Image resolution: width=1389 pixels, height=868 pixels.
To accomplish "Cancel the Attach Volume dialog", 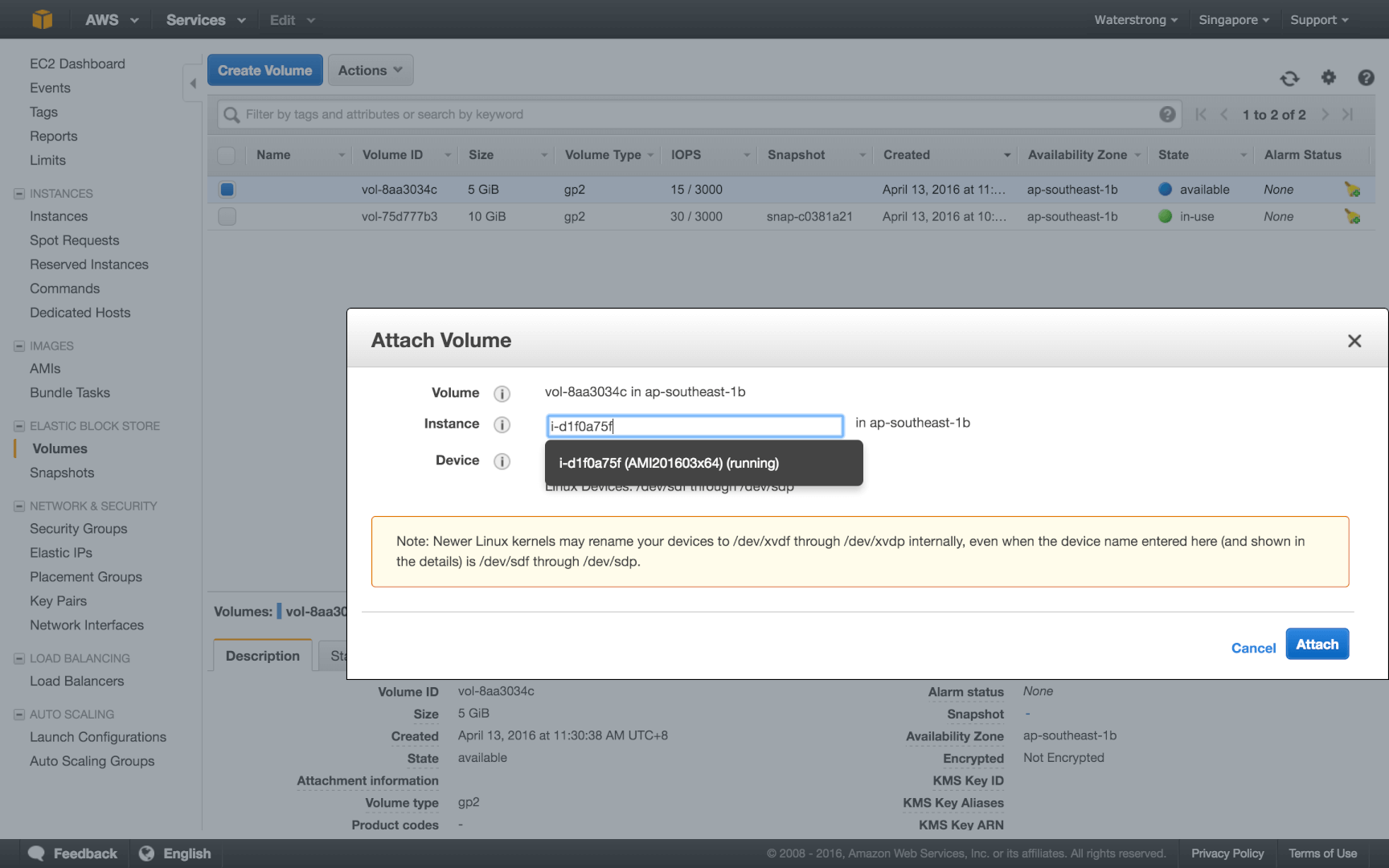I will tap(1253, 649).
